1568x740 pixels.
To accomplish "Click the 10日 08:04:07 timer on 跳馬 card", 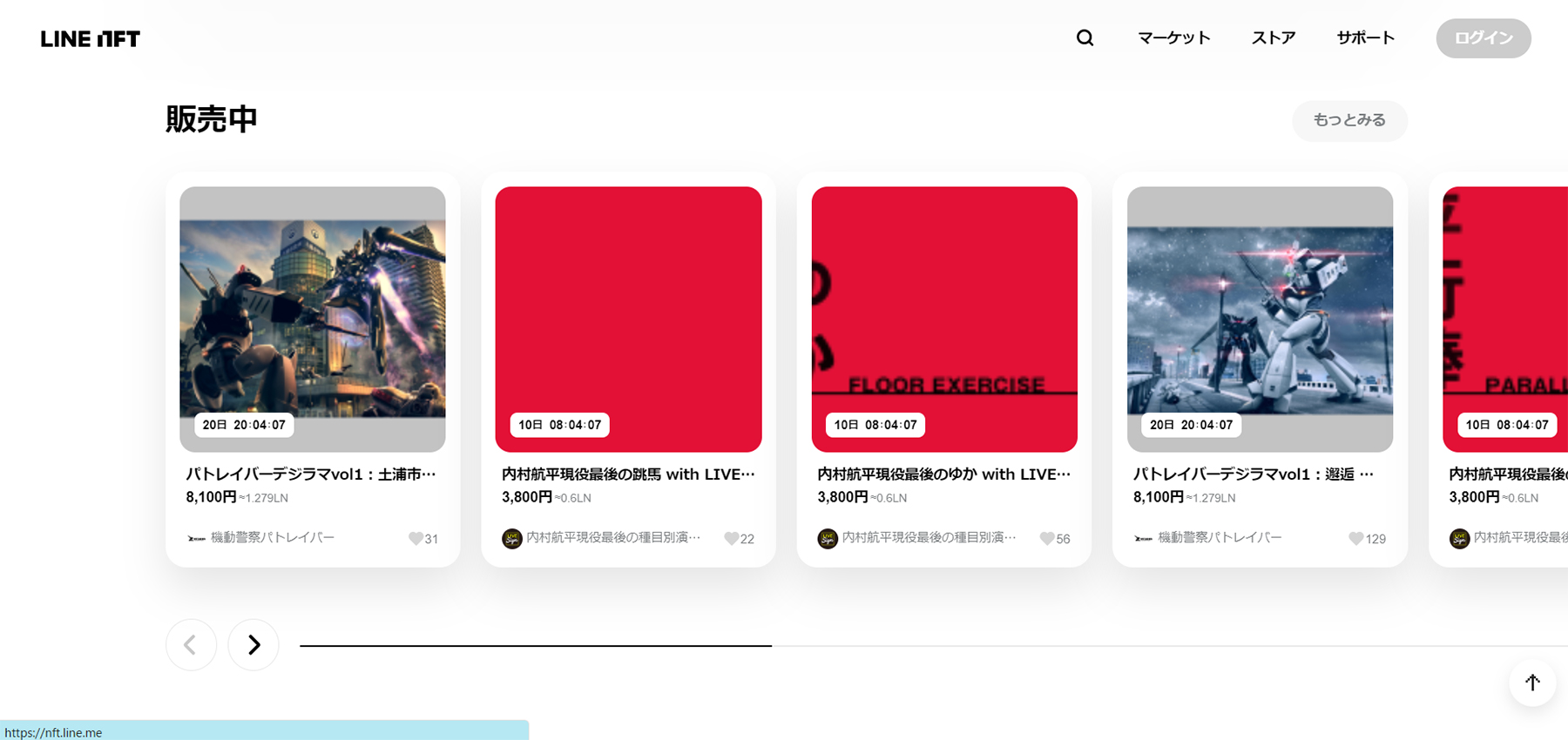I will tap(559, 425).
